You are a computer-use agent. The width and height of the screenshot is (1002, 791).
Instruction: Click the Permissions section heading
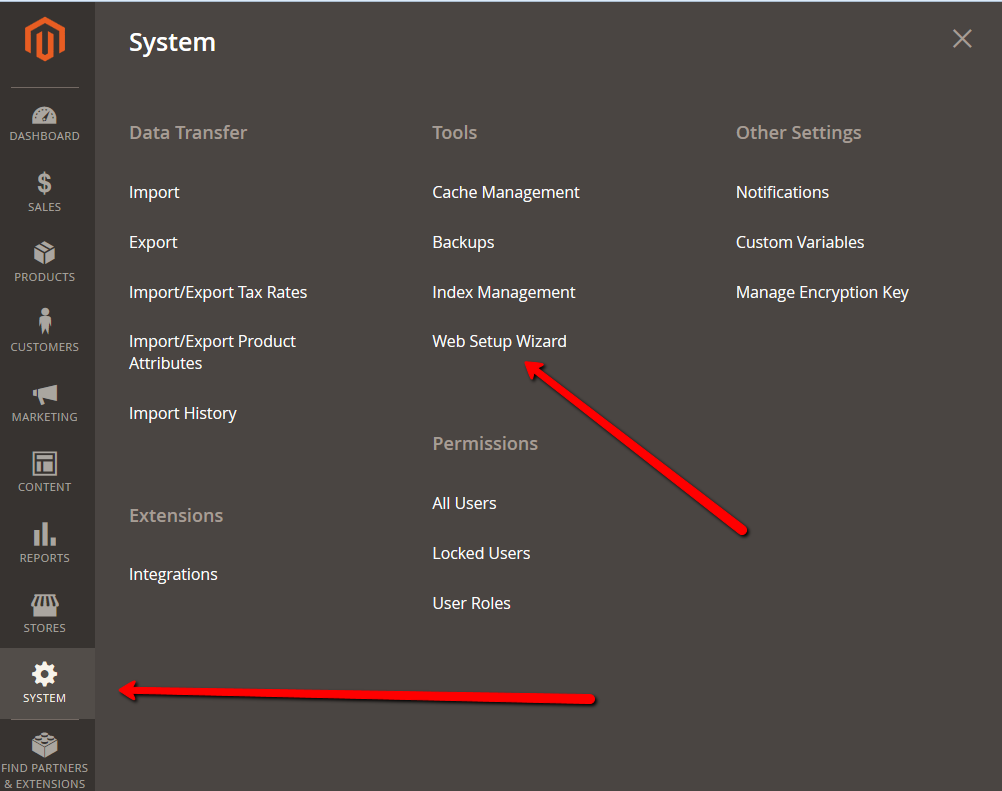[x=485, y=443]
